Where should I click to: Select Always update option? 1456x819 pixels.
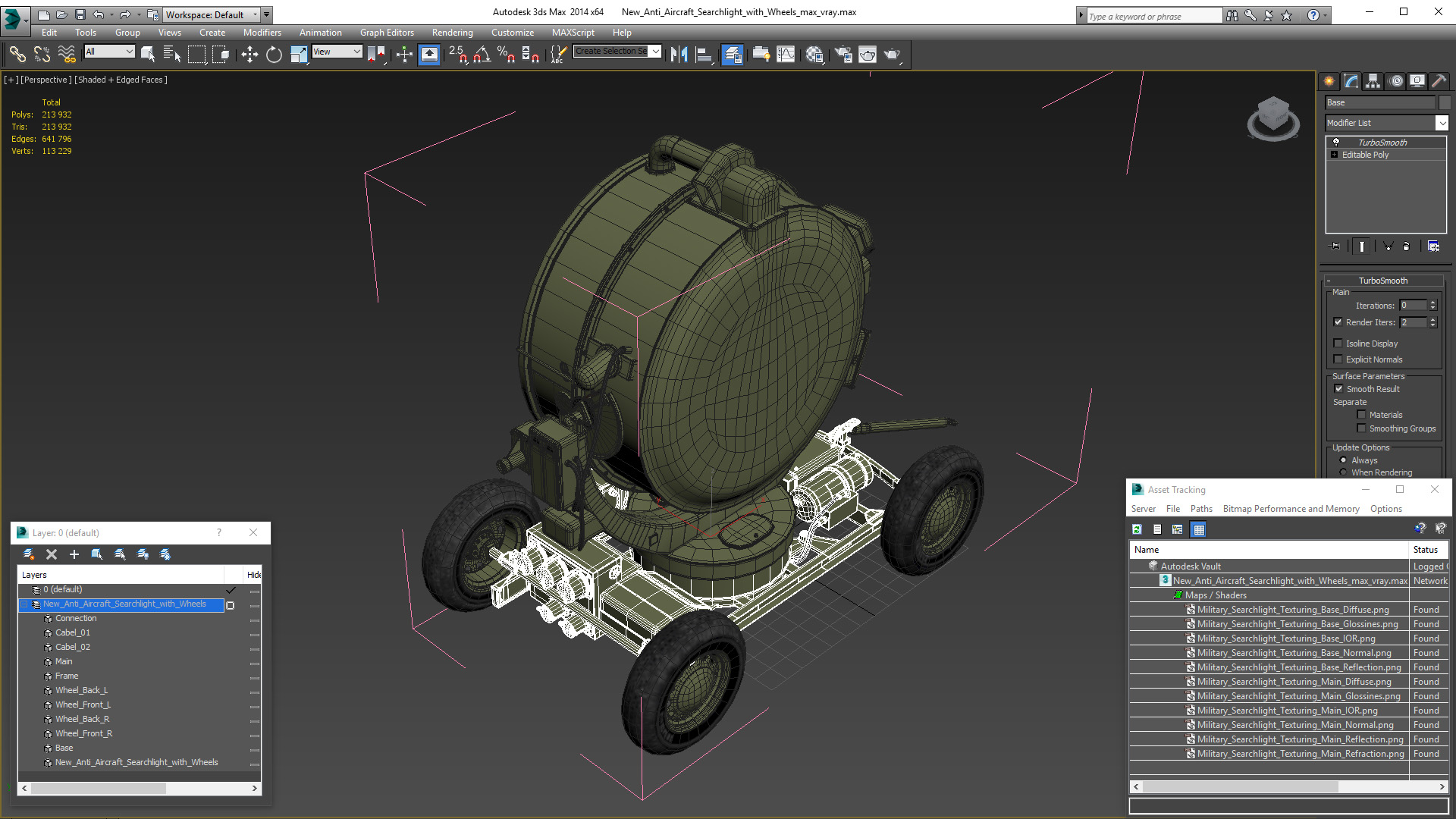(1344, 460)
